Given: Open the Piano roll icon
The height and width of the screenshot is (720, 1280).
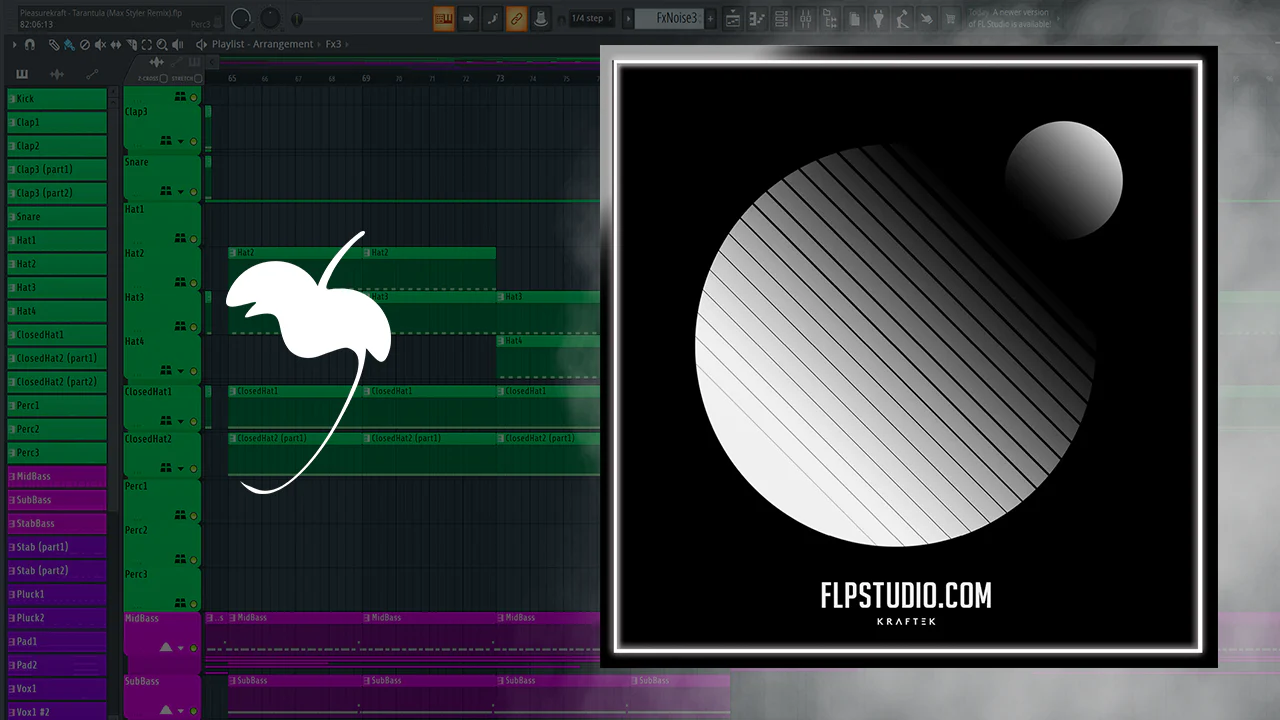Looking at the screenshot, I should (756, 19).
